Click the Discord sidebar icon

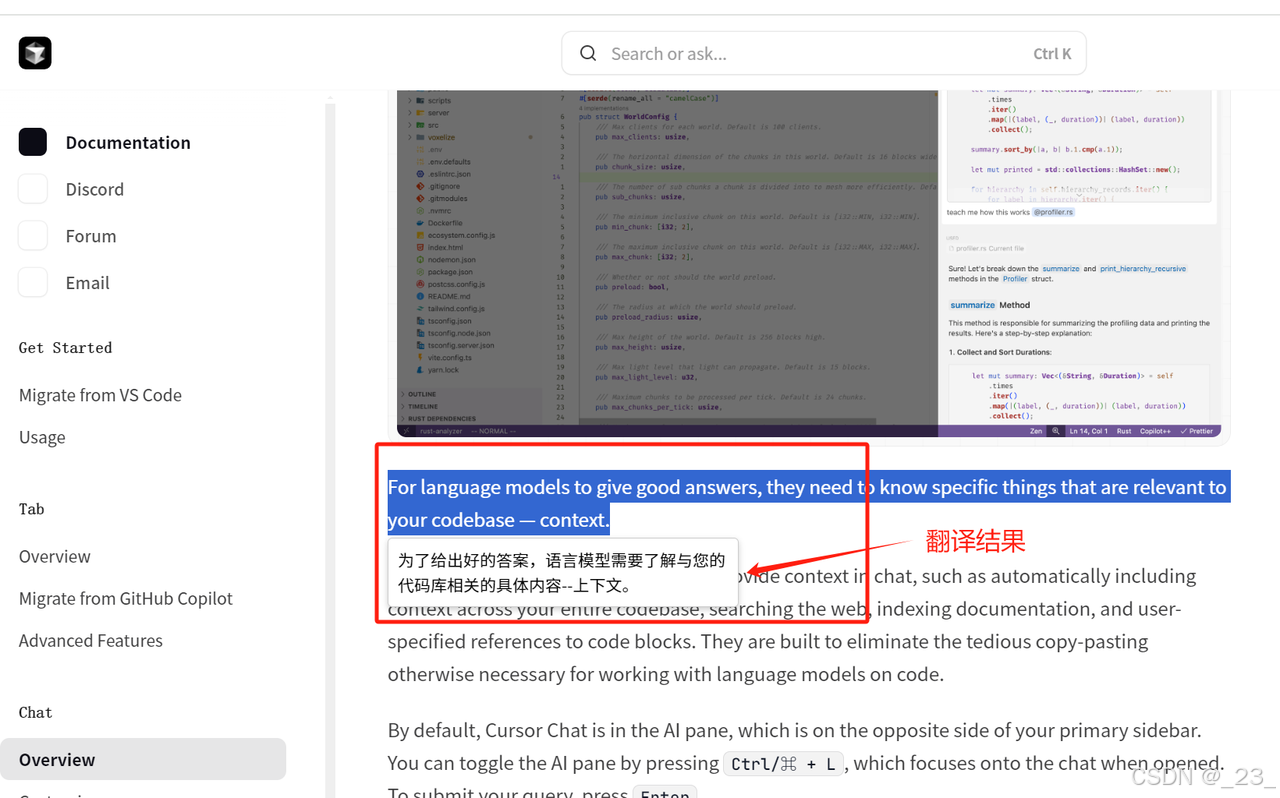pyautogui.click(x=33, y=189)
